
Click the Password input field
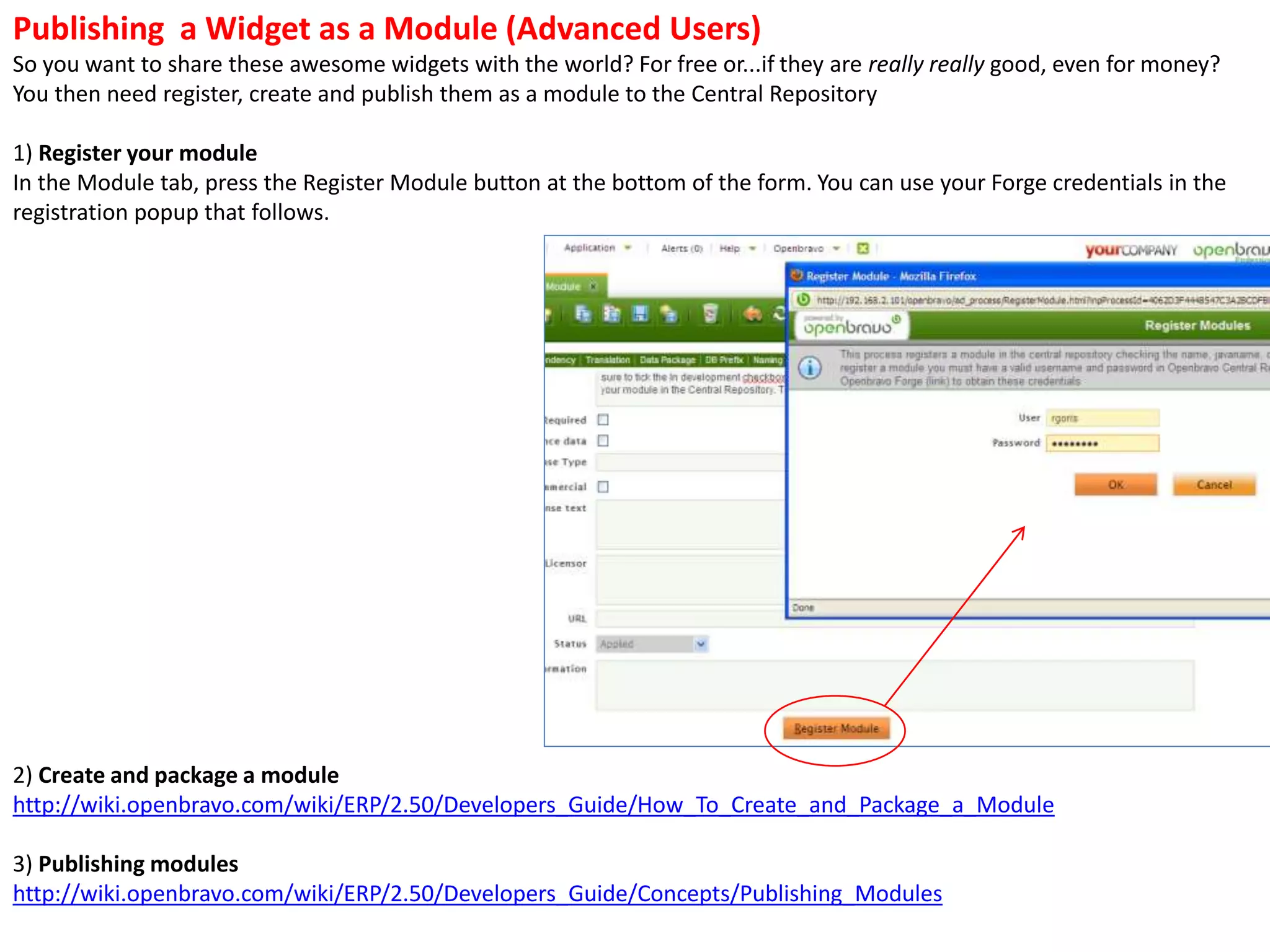click(1103, 443)
